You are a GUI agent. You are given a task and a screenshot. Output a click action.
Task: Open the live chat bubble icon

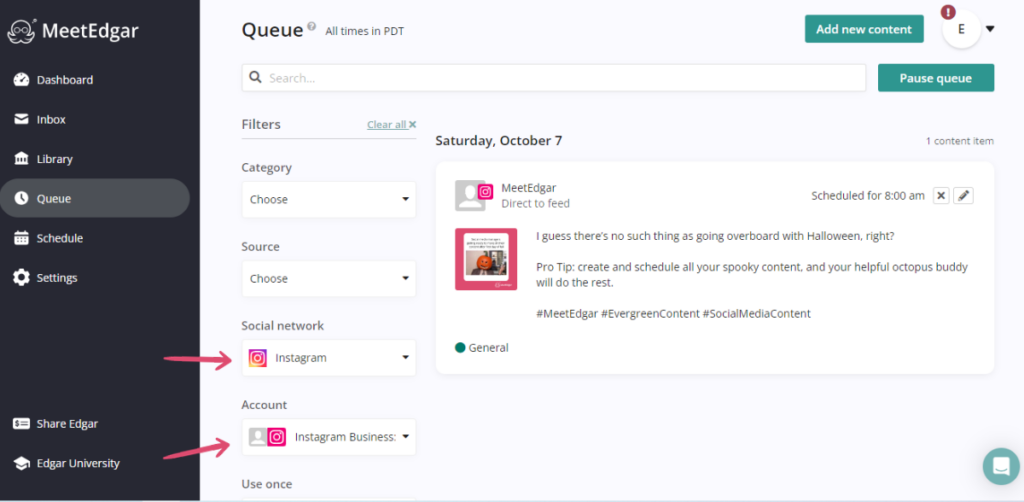pyautogui.click(x=1000, y=465)
